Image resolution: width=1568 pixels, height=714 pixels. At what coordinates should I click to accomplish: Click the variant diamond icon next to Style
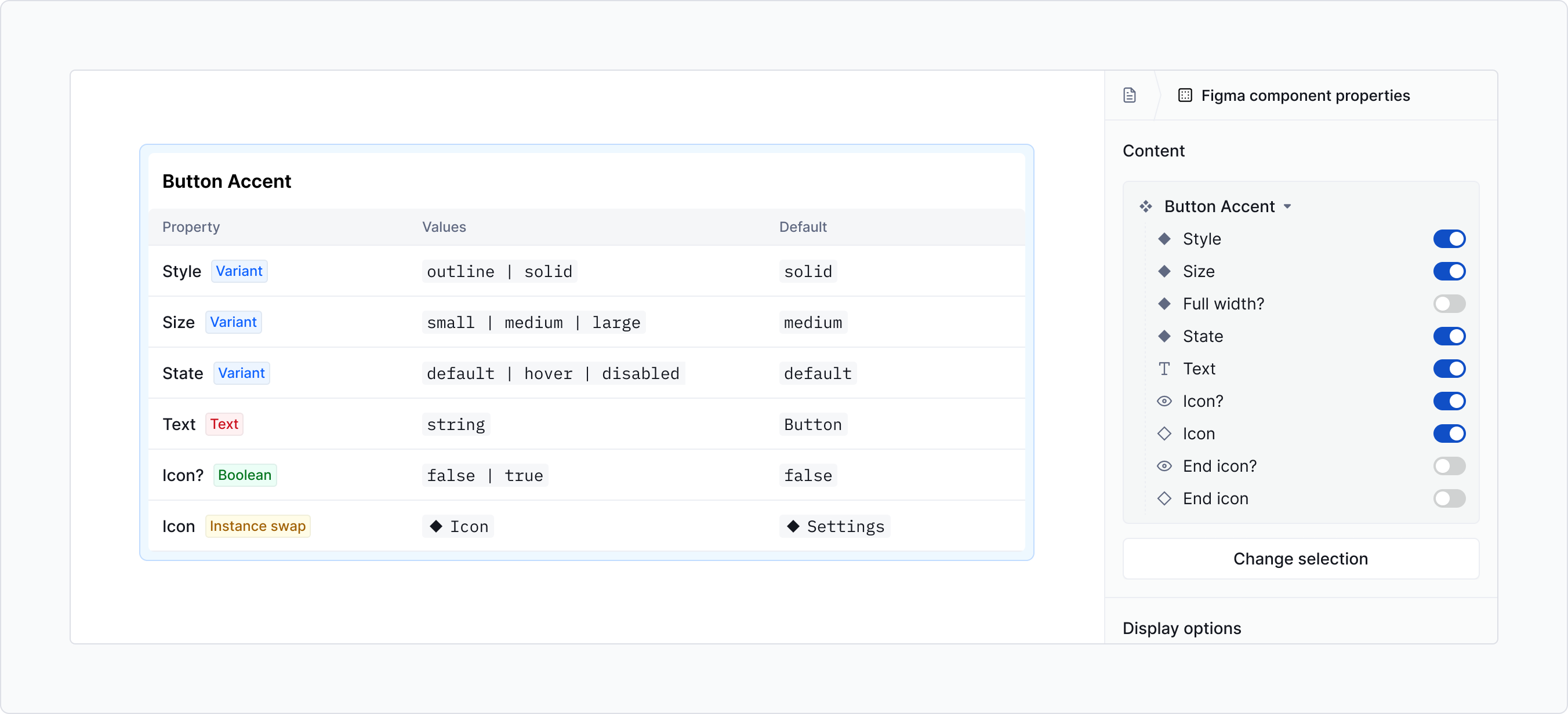[1165, 238]
